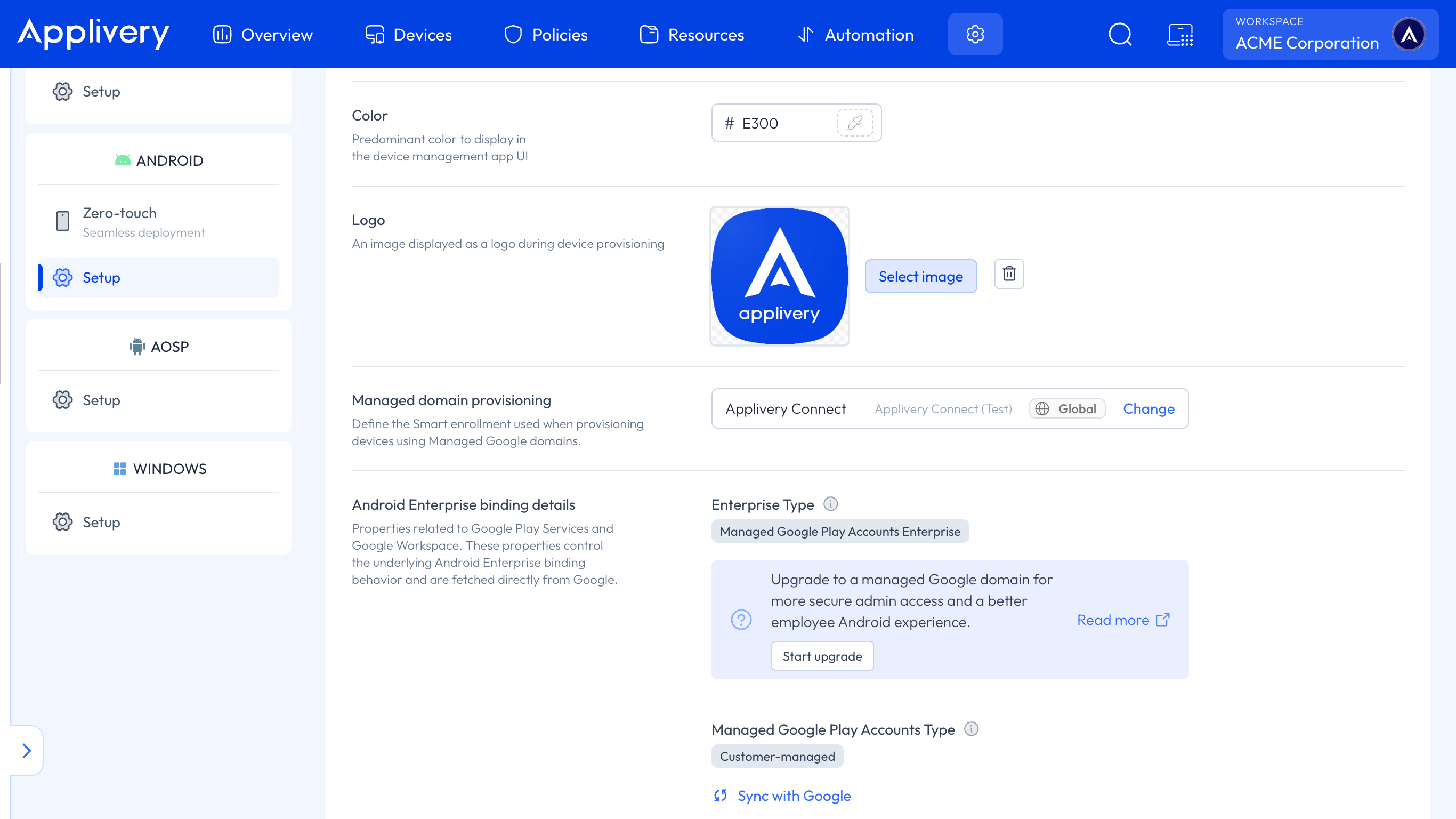The image size is (1456, 819).
Task: Open the Policies menu
Action: [x=545, y=35]
